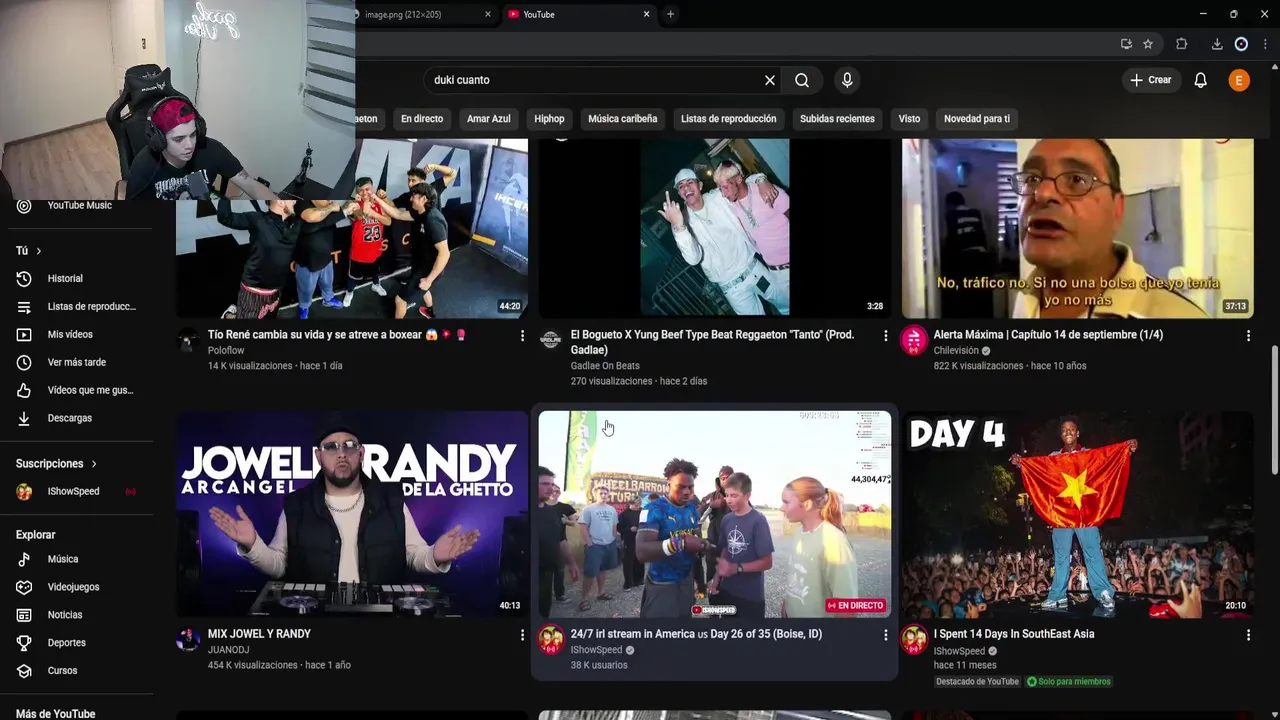This screenshot has height=720, width=1280.
Task: Play the Alerta Máxima thumbnail
Action: coord(1077,229)
